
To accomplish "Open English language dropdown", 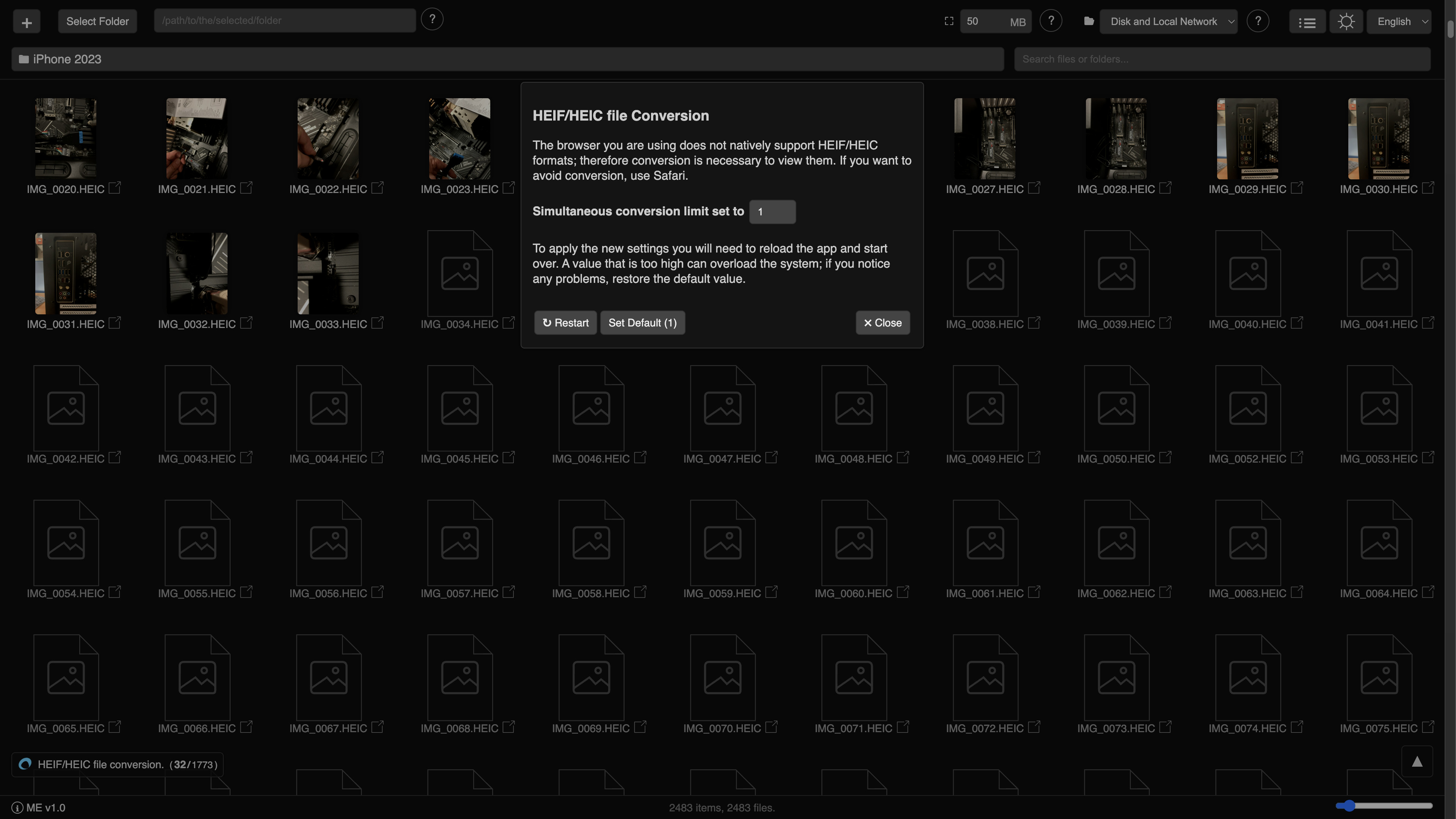I will pos(1398,22).
